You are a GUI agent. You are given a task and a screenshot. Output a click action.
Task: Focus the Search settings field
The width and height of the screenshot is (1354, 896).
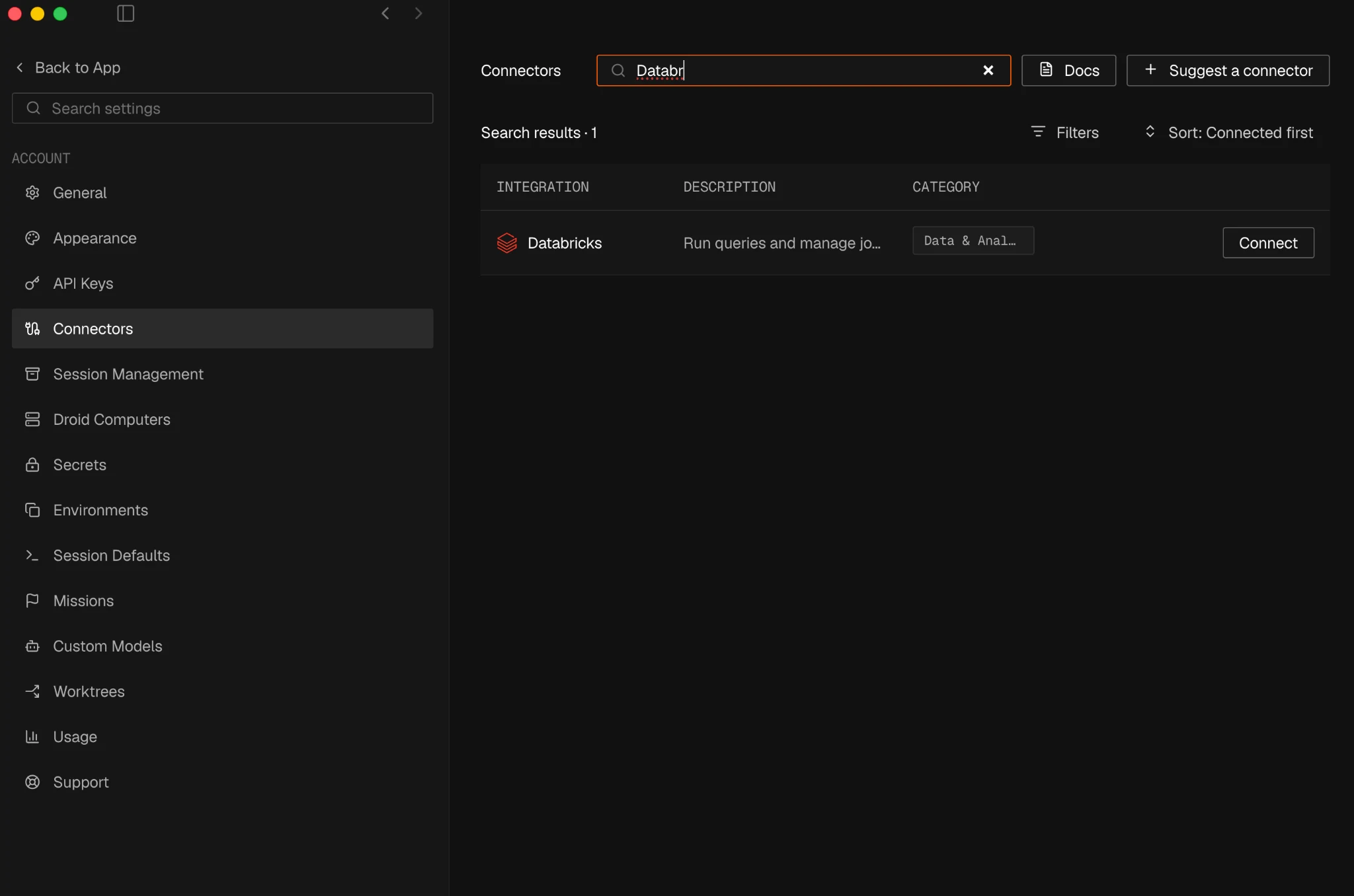point(222,108)
